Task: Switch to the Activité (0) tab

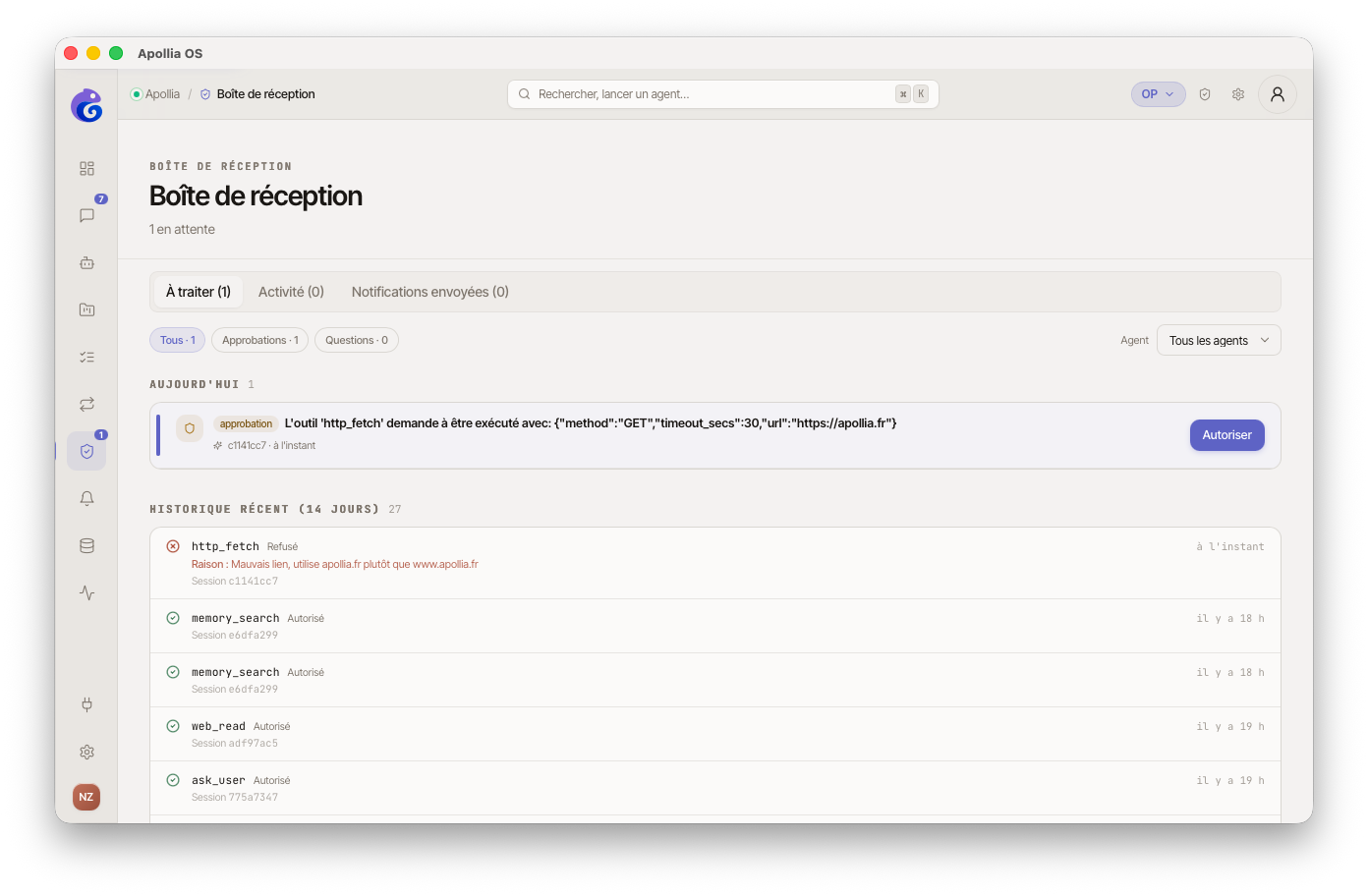Action: click(291, 292)
